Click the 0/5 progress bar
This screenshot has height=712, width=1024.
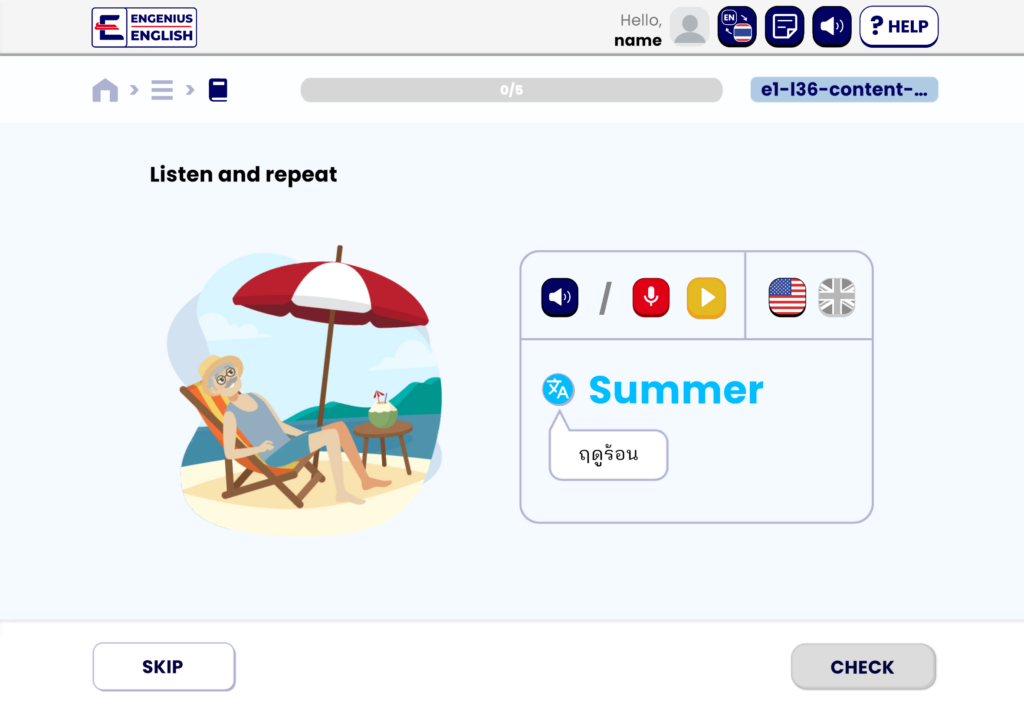click(x=511, y=90)
